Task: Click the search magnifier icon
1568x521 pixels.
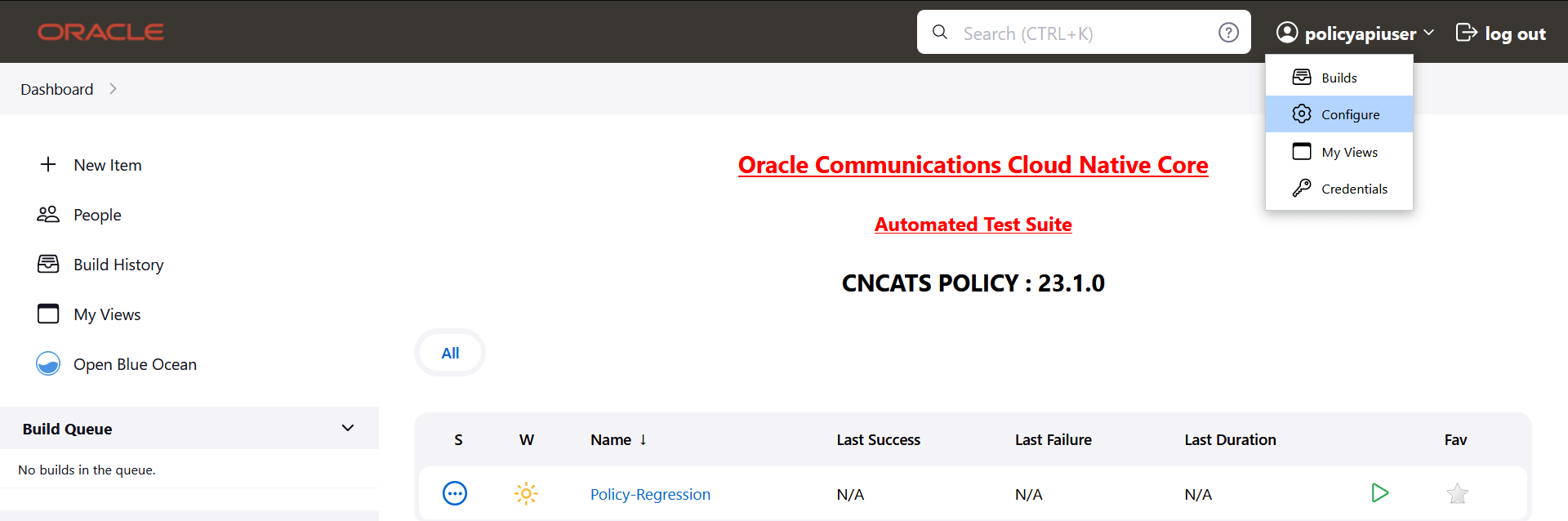Action: (940, 32)
